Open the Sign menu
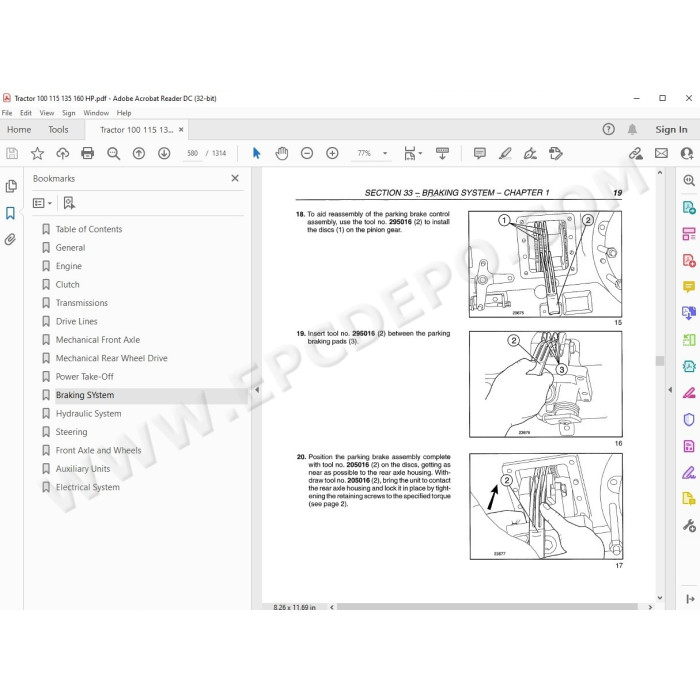700x700 pixels. click(68, 113)
